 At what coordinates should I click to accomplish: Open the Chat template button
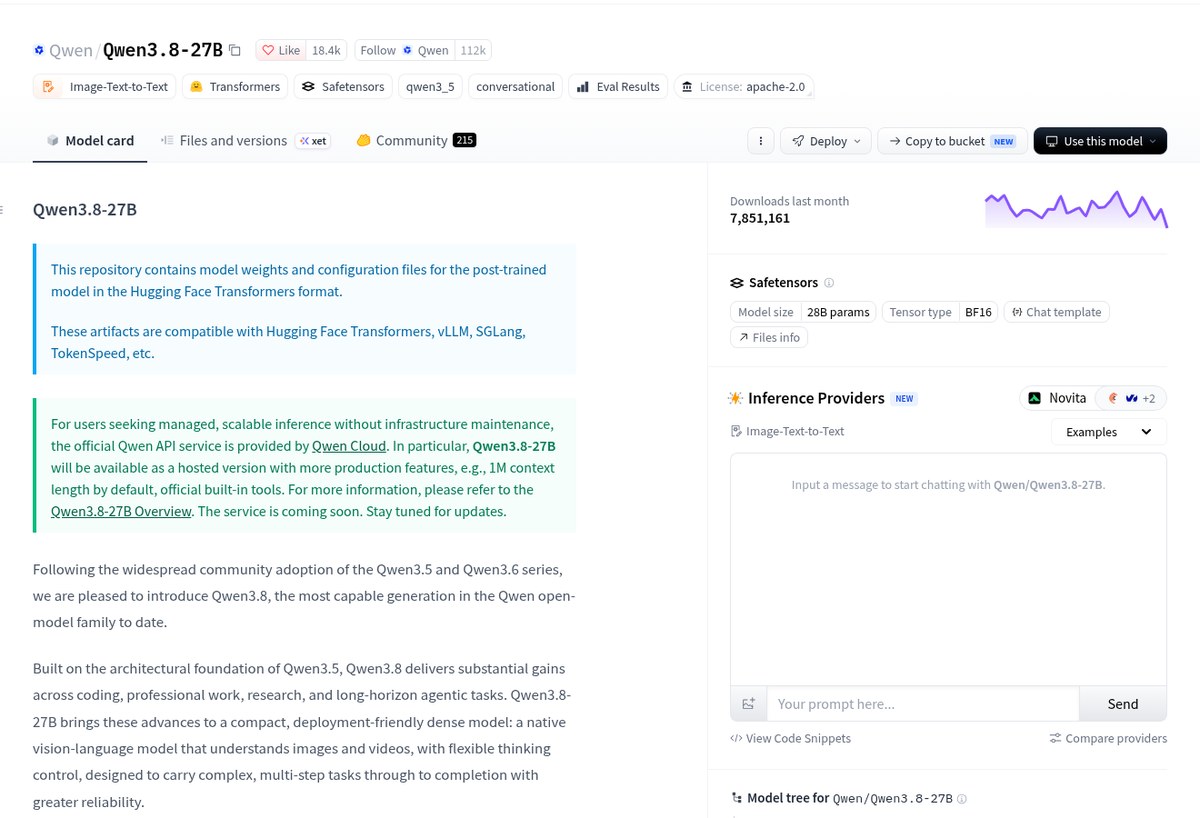coord(1056,312)
